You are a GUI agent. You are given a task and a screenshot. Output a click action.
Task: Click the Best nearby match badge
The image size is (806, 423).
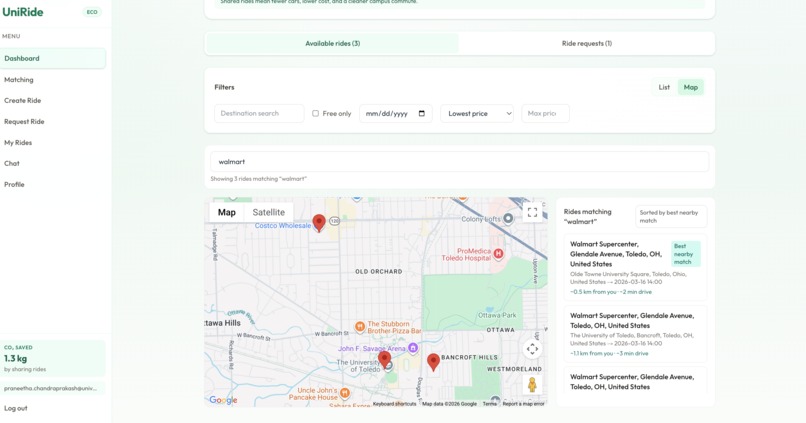pos(686,254)
